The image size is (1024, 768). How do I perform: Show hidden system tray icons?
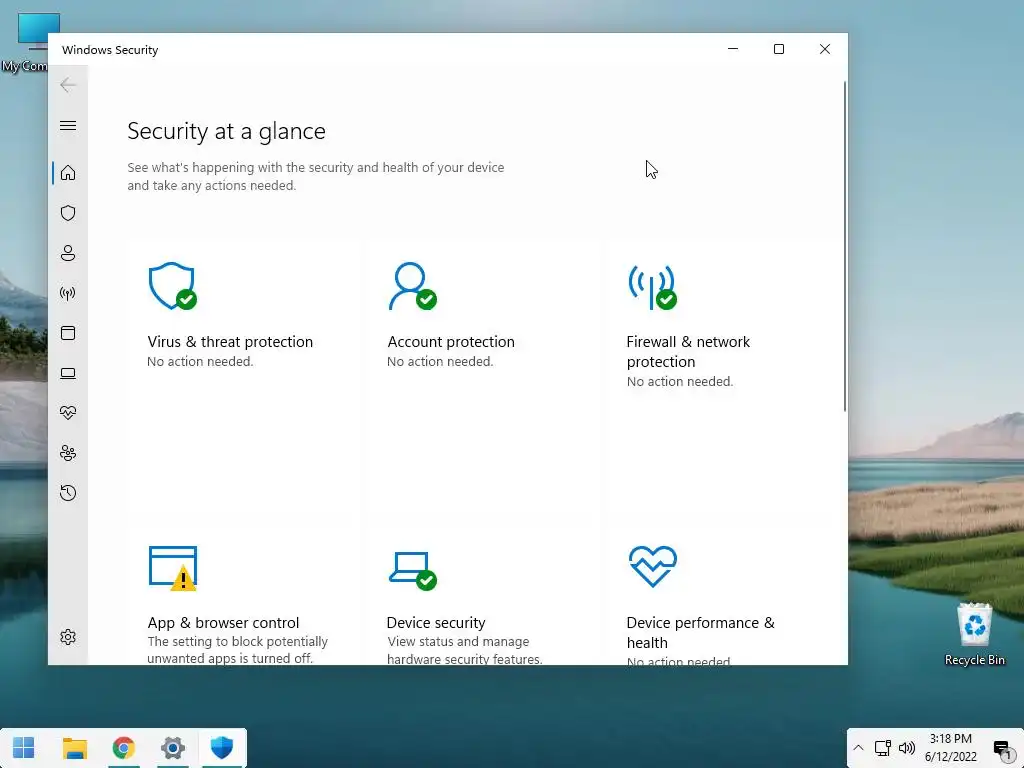(x=858, y=748)
